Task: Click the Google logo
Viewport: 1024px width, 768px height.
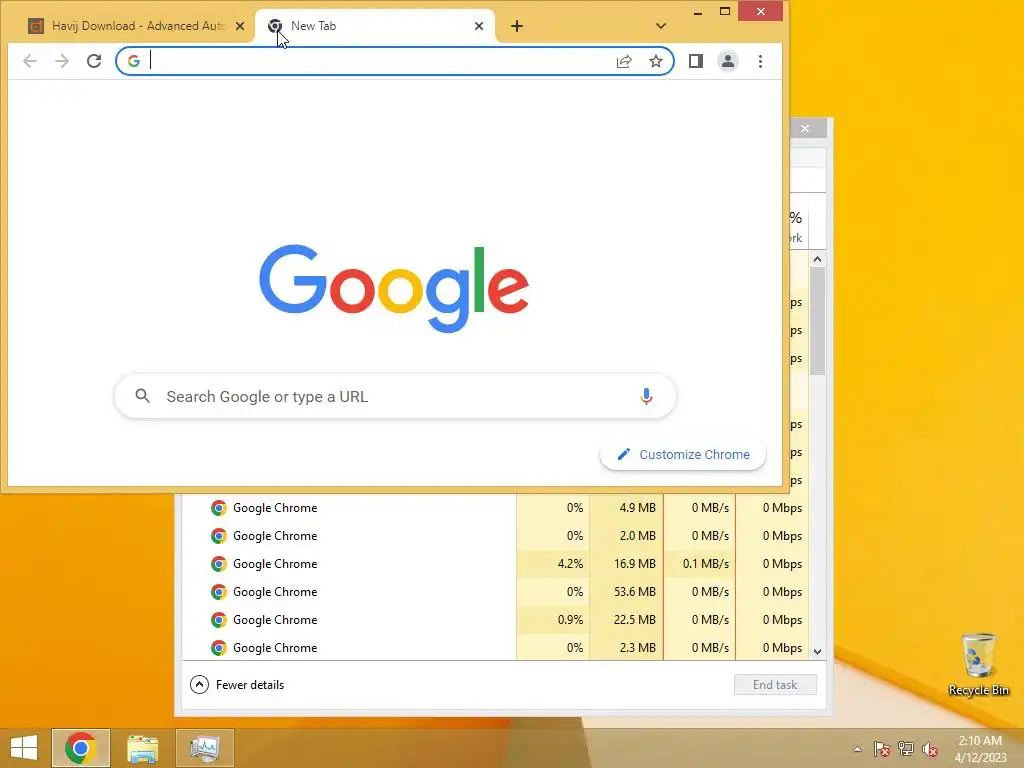Action: pos(394,288)
